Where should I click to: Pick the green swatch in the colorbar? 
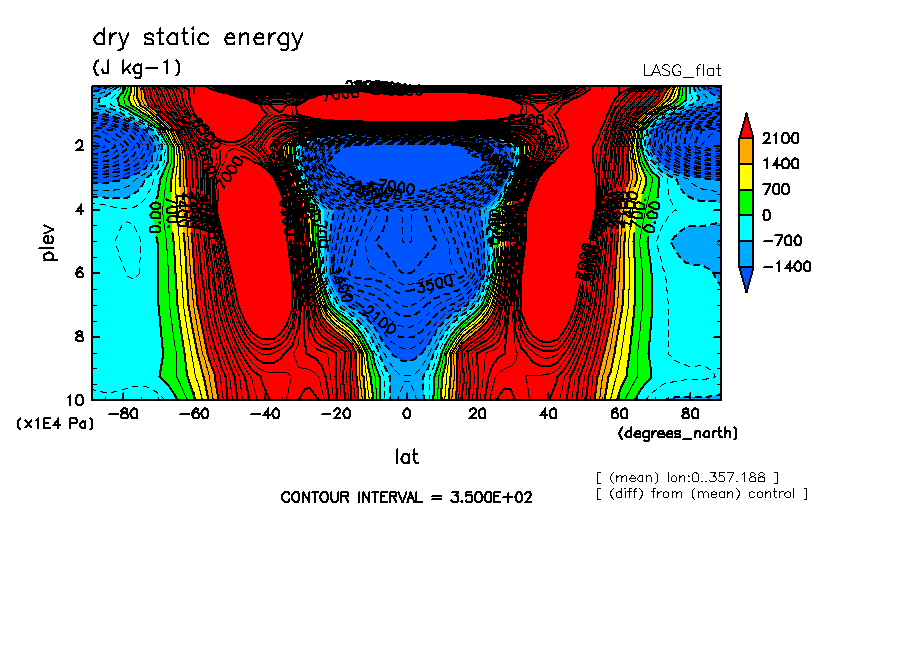click(x=746, y=202)
